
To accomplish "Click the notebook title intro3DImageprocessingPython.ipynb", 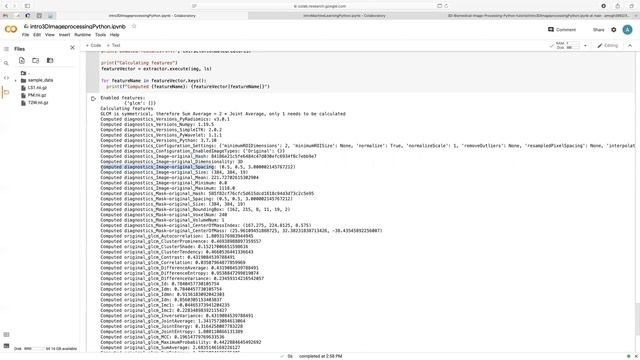I will point(78,27).
